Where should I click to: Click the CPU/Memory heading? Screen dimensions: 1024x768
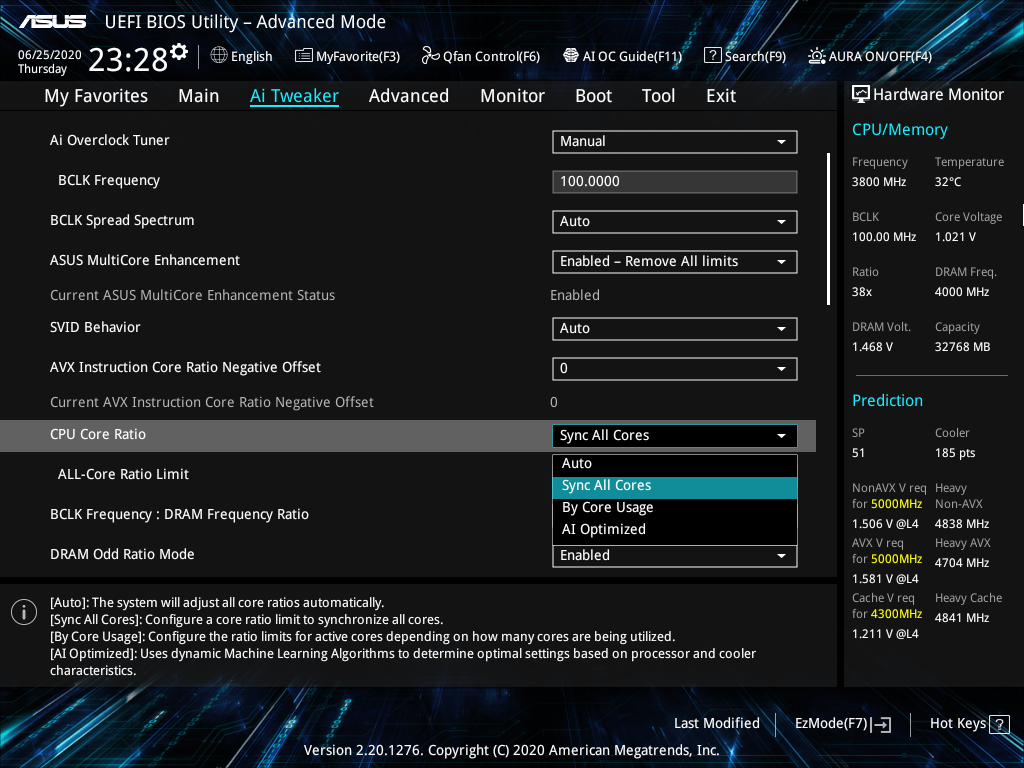click(899, 129)
